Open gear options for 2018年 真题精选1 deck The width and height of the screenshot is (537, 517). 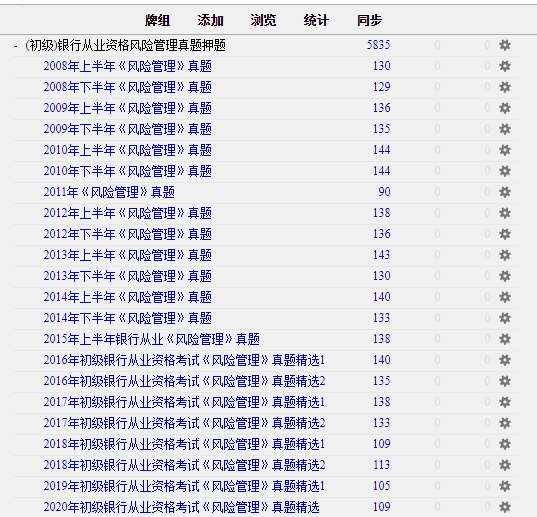pyautogui.click(x=505, y=444)
